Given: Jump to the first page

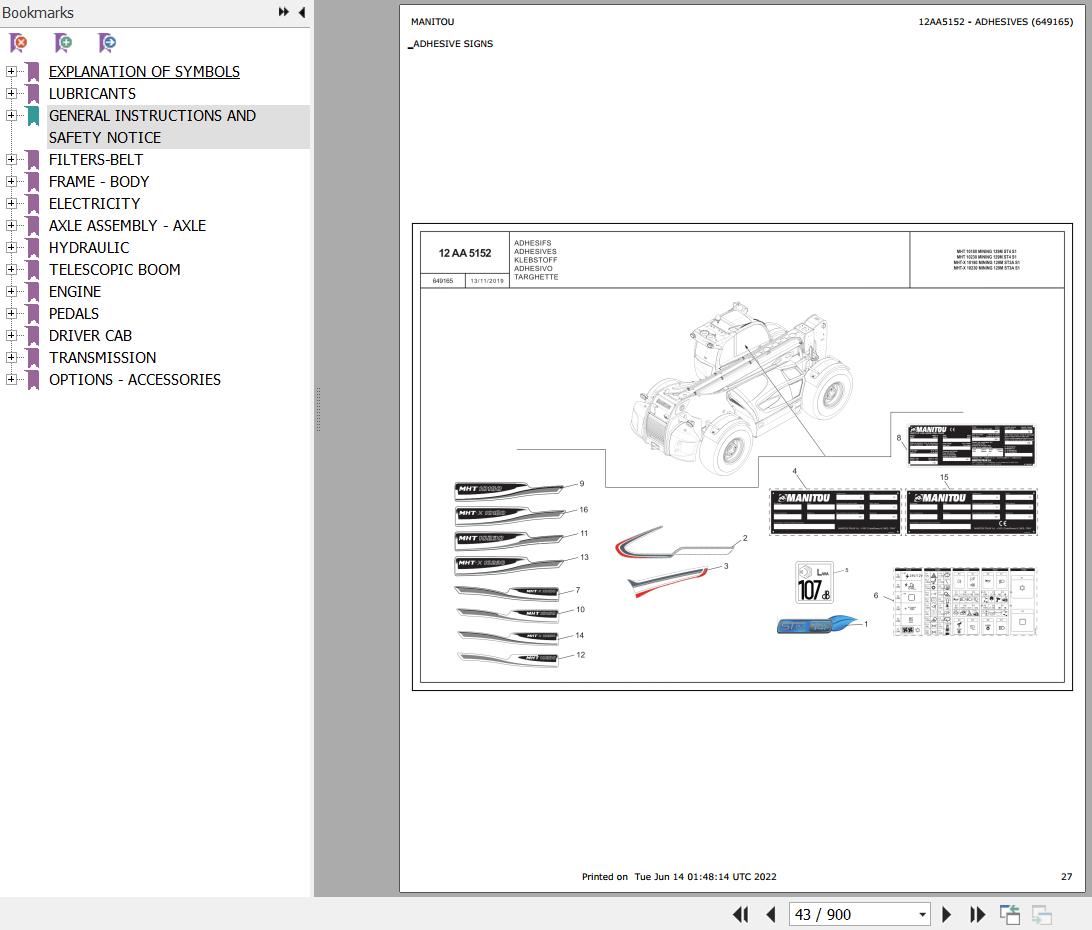Looking at the screenshot, I should (740, 914).
